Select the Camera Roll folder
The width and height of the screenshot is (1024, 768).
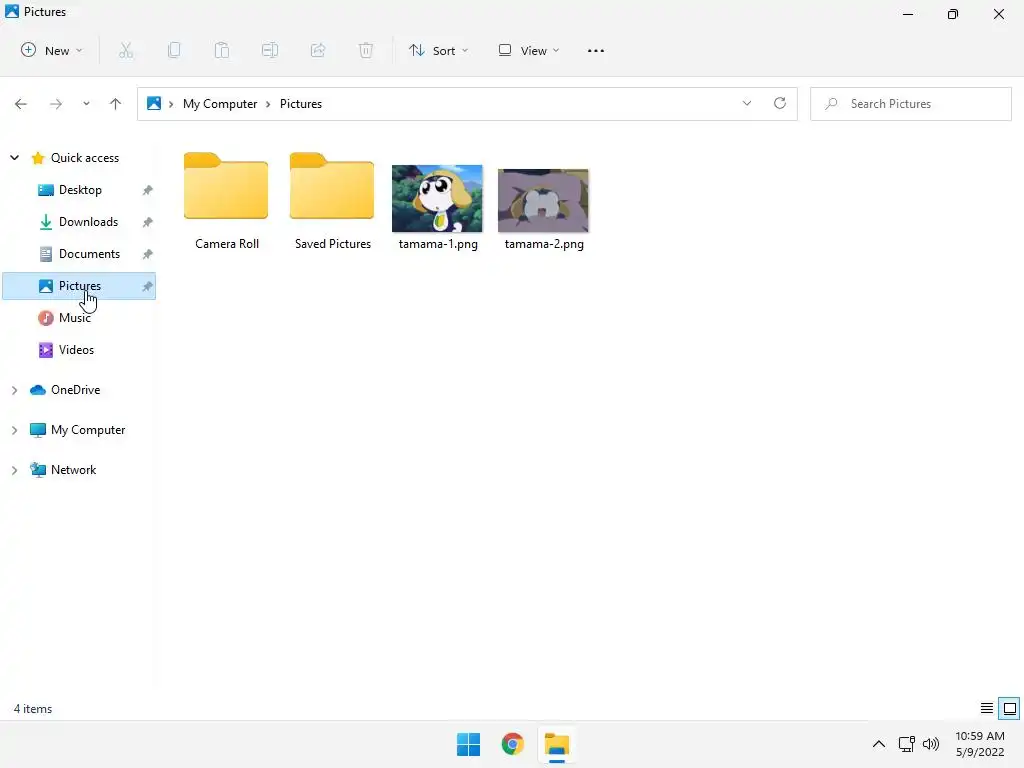pyautogui.click(x=227, y=201)
